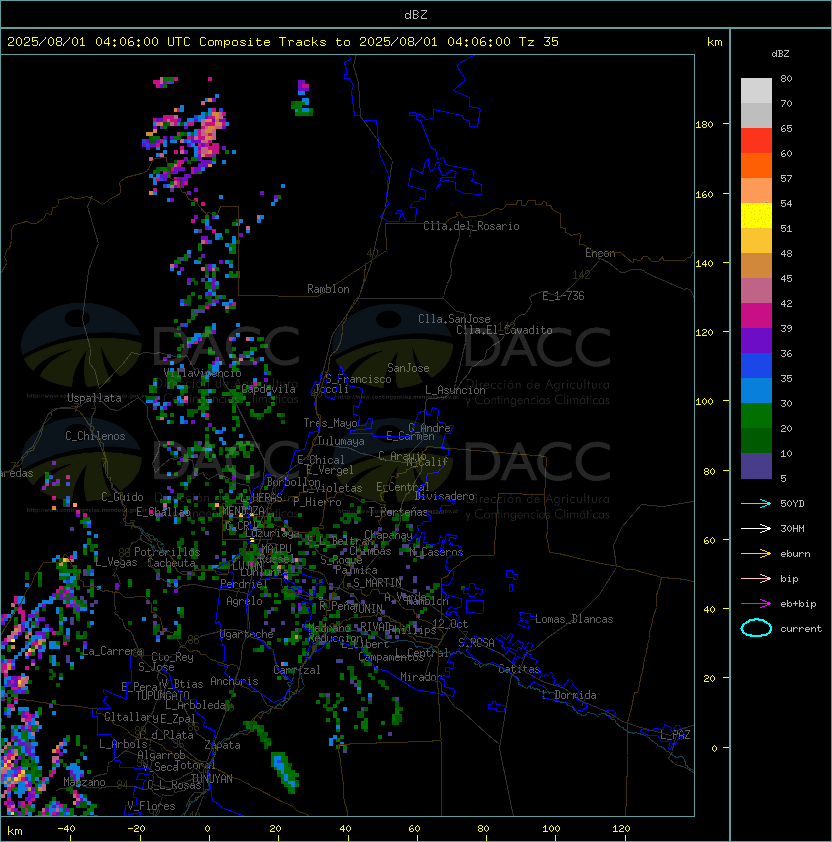Click the 'L_Vegas' map label

click(x=116, y=562)
